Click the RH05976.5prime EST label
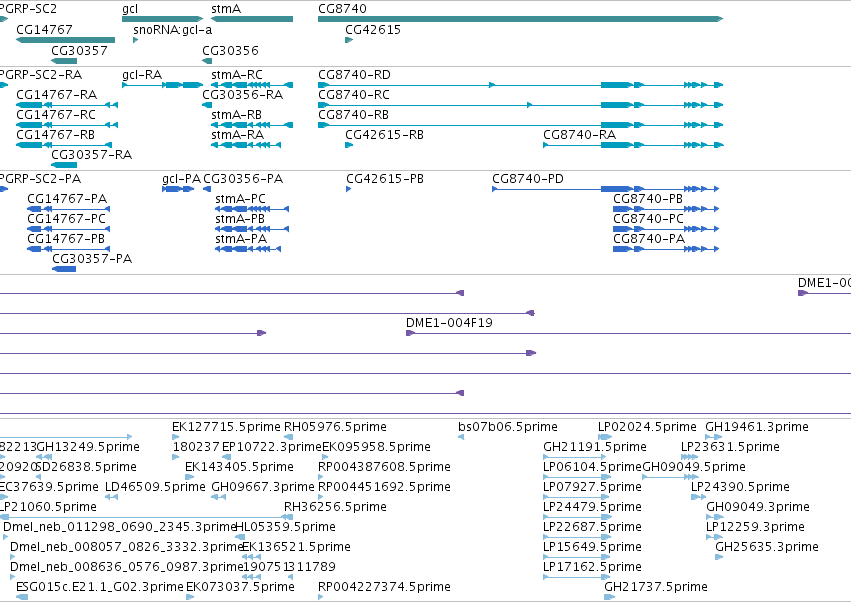 coord(335,427)
